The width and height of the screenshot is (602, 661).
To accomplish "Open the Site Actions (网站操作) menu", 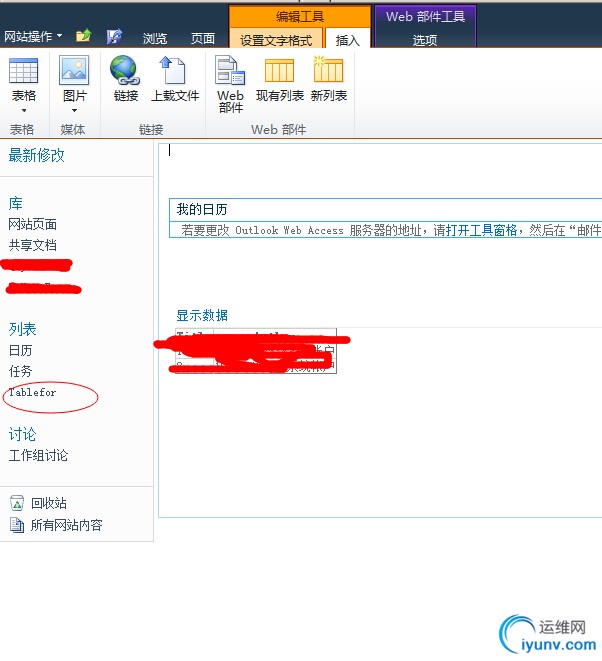I will pos(33,37).
